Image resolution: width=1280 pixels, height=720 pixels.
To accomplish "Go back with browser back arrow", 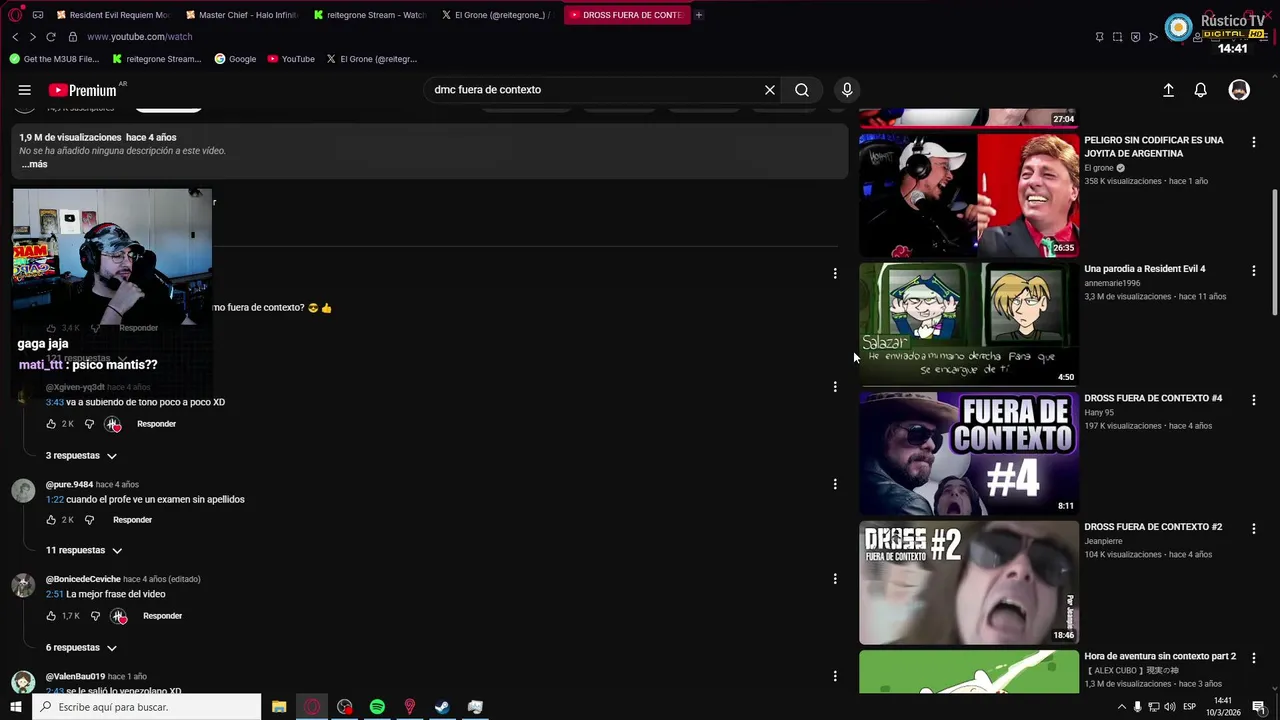I will click(x=15, y=37).
